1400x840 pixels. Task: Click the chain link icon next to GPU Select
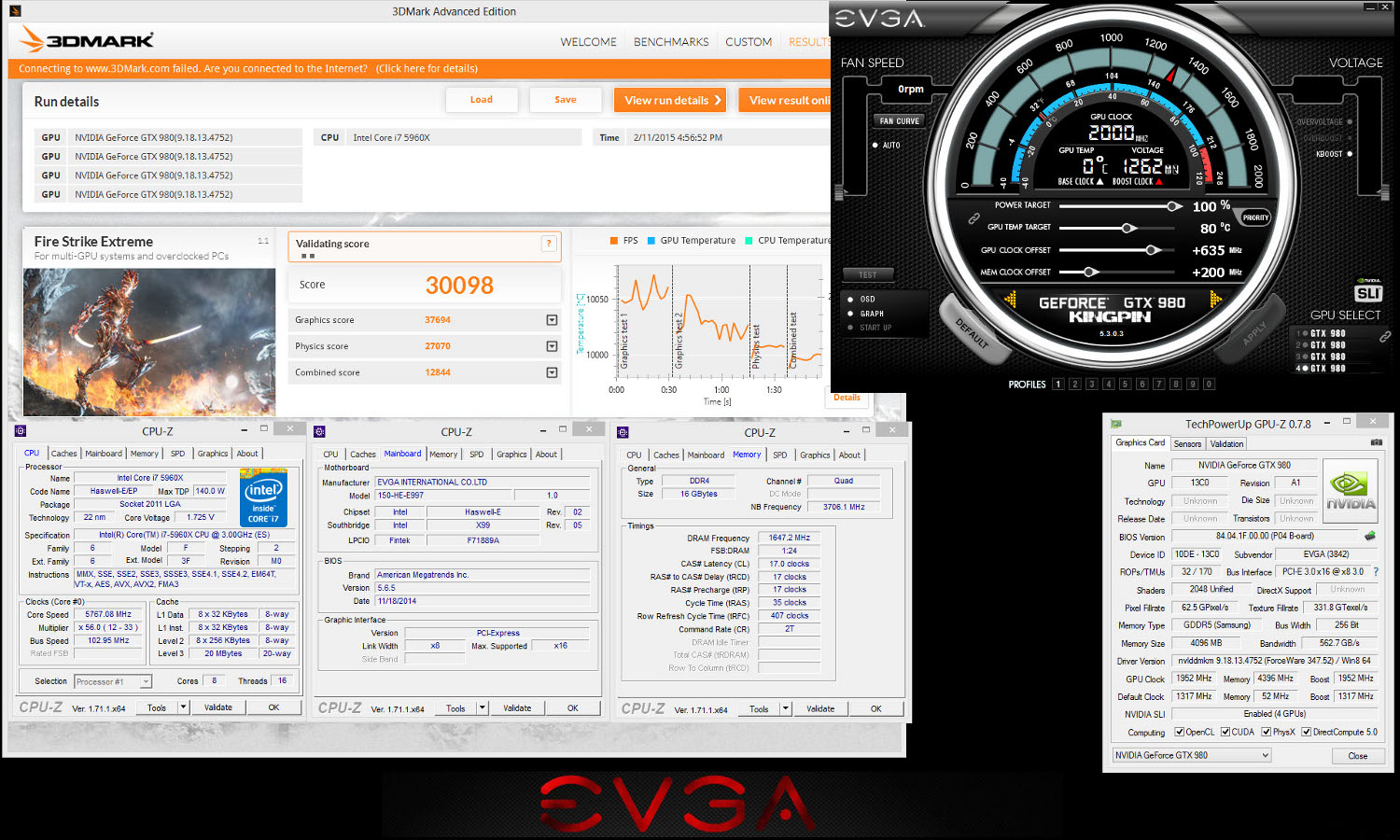1386,336
